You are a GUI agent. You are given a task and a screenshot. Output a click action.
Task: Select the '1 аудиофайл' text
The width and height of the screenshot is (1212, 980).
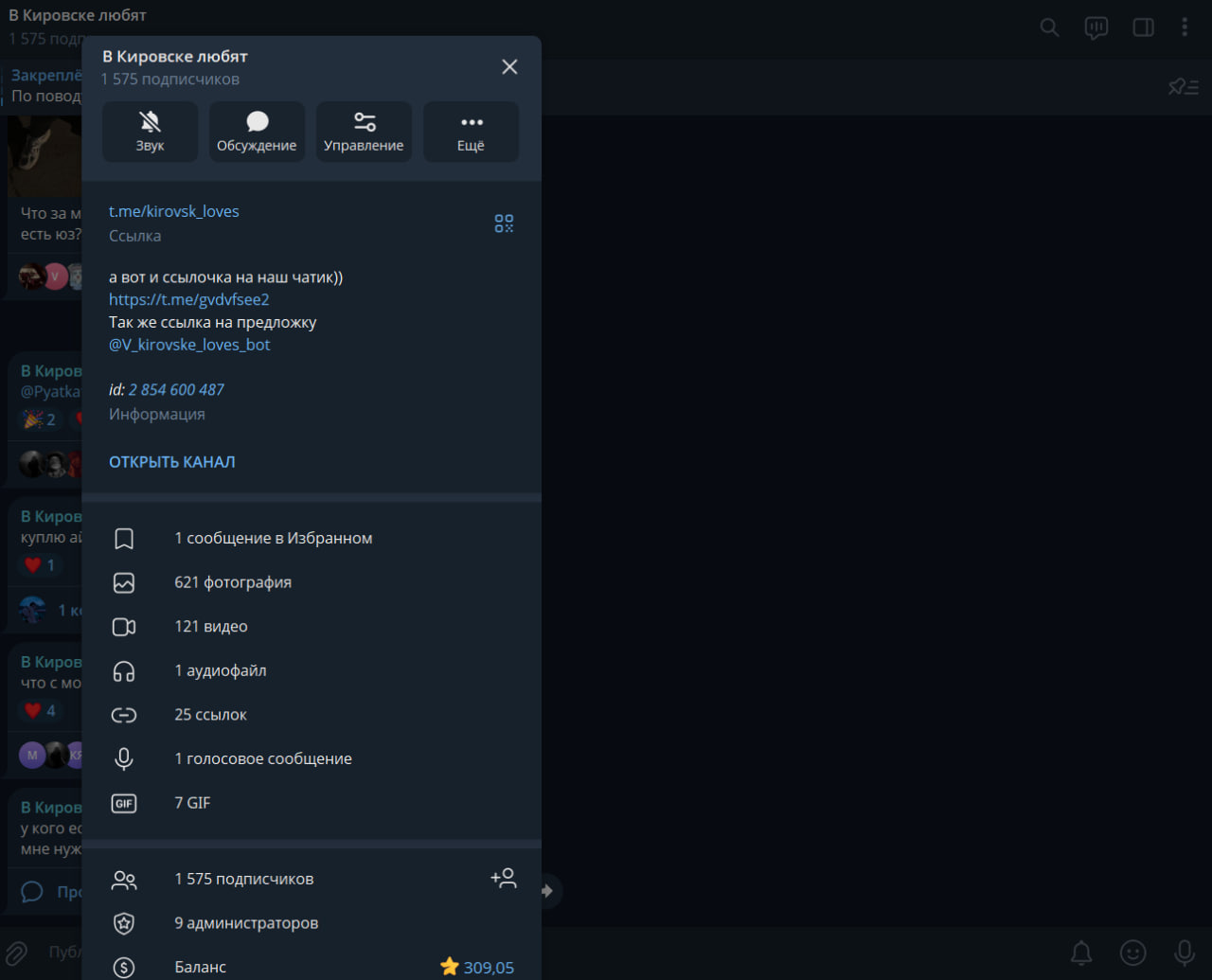(221, 670)
